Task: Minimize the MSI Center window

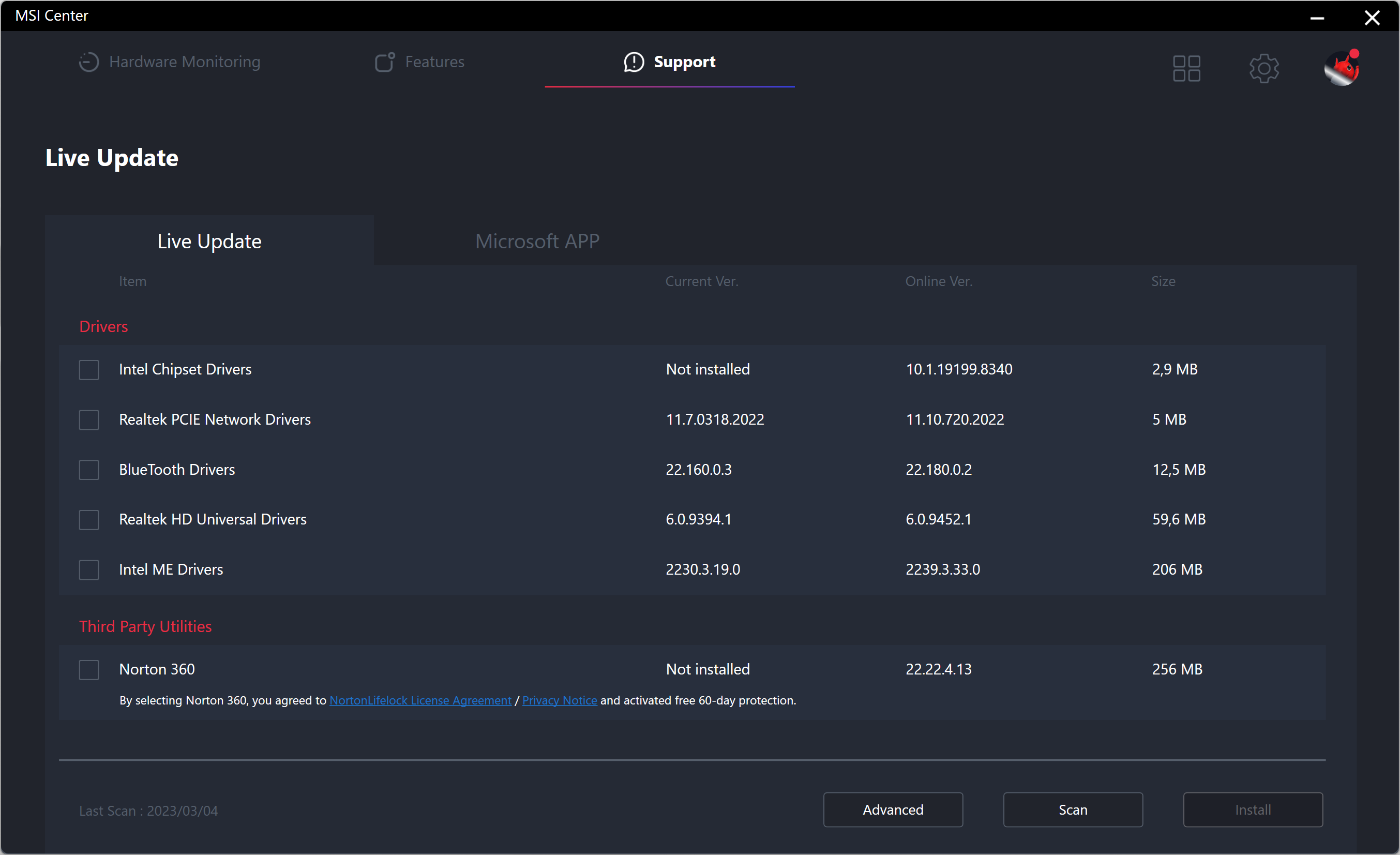Action: click(x=1317, y=18)
